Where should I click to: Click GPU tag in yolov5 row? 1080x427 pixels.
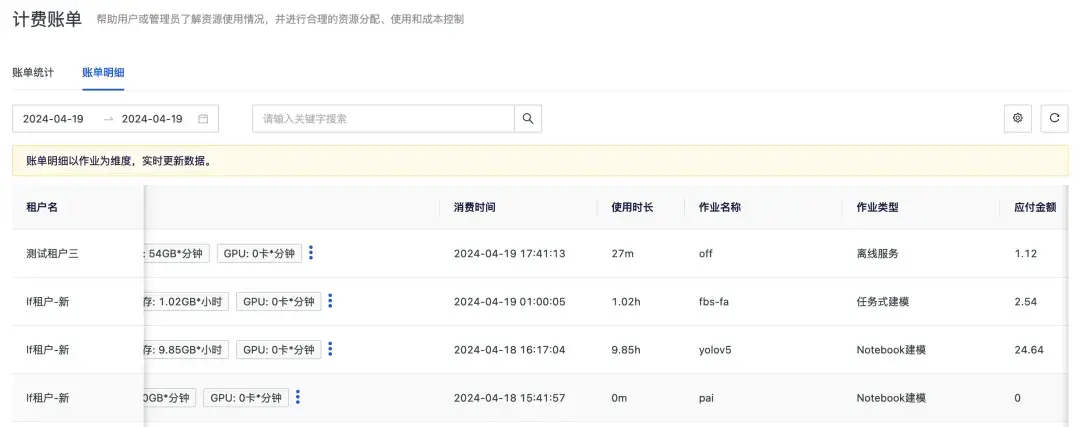click(x=279, y=350)
